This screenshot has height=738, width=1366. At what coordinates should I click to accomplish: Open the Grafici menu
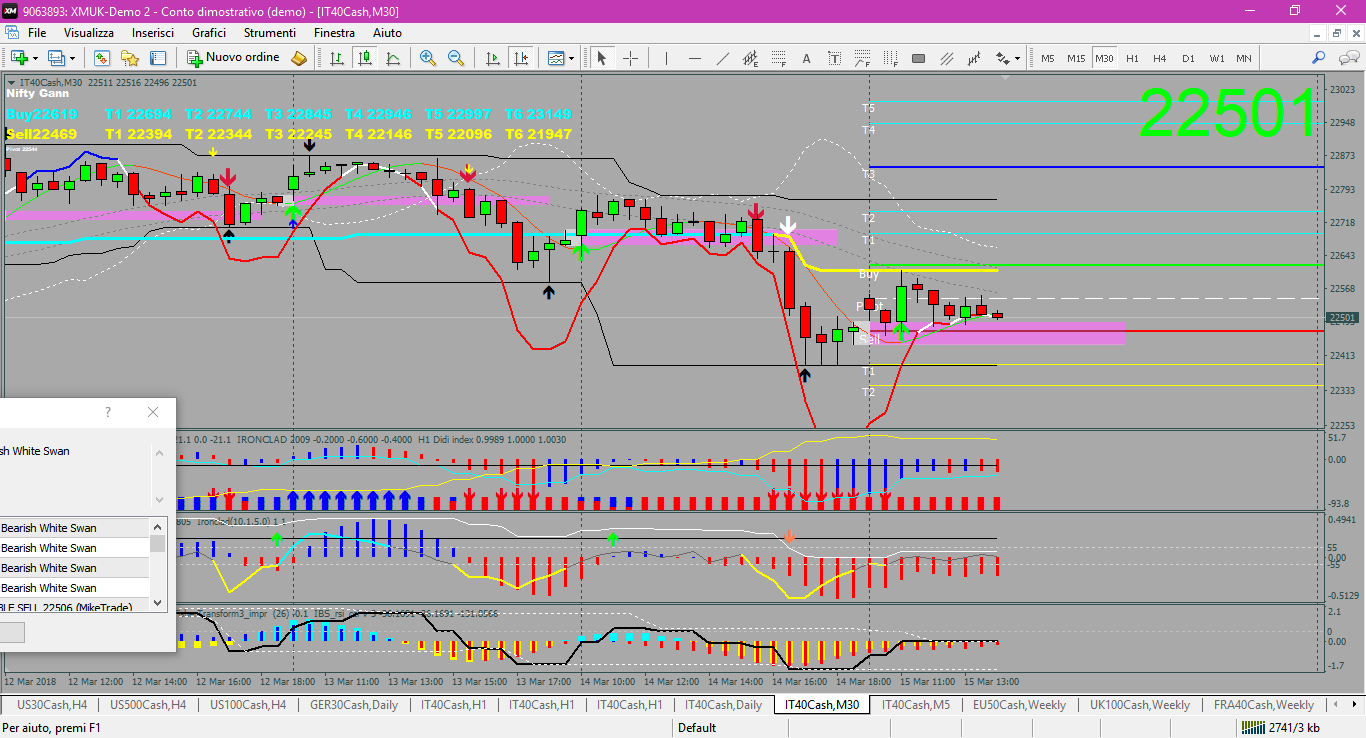click(209, 33)
